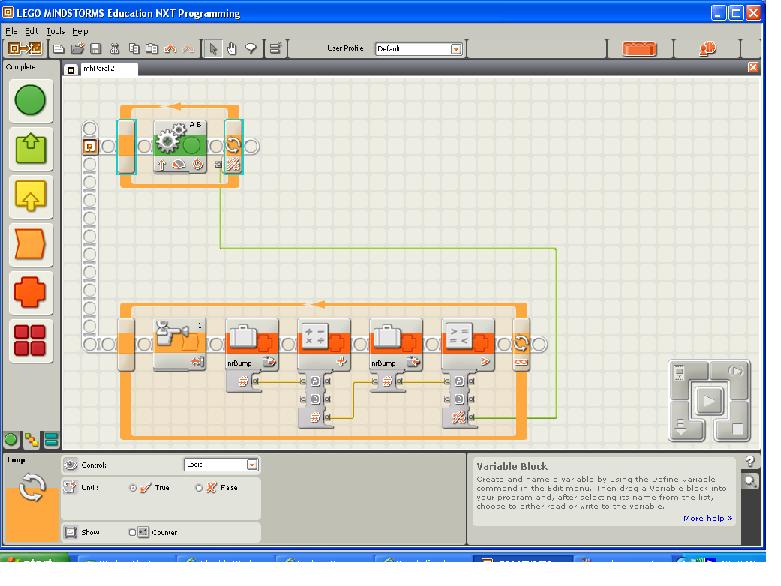Enable the Counter checkbox
This screenshot has height=586, width=781.
click(132, 532)
